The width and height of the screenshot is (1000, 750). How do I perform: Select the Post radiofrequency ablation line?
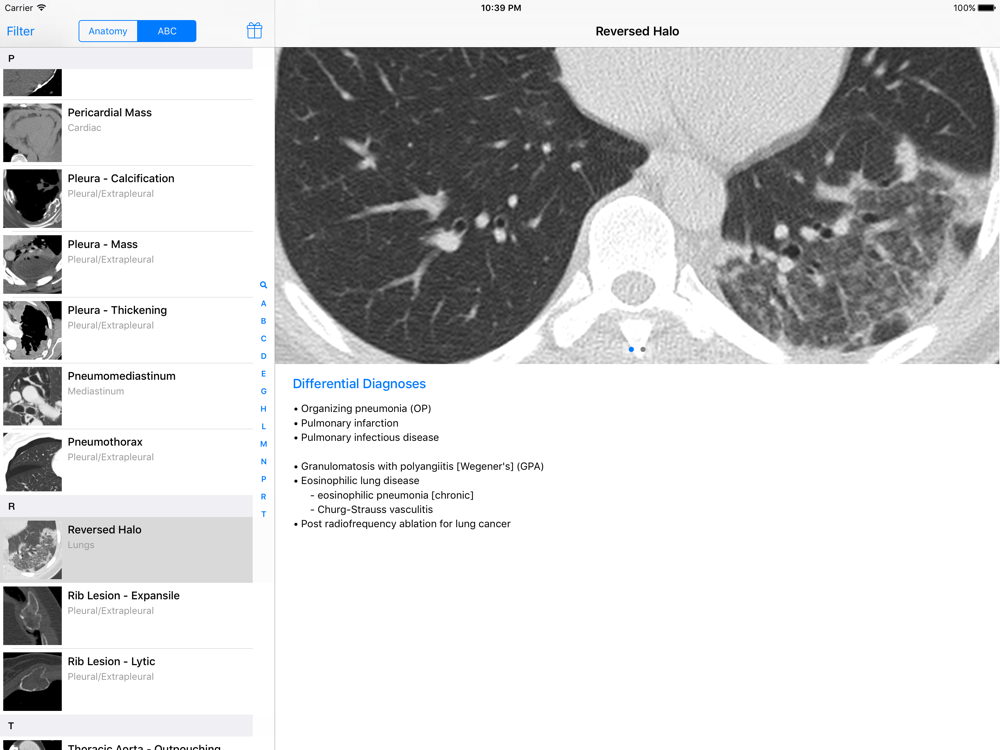tap(402, 524)
